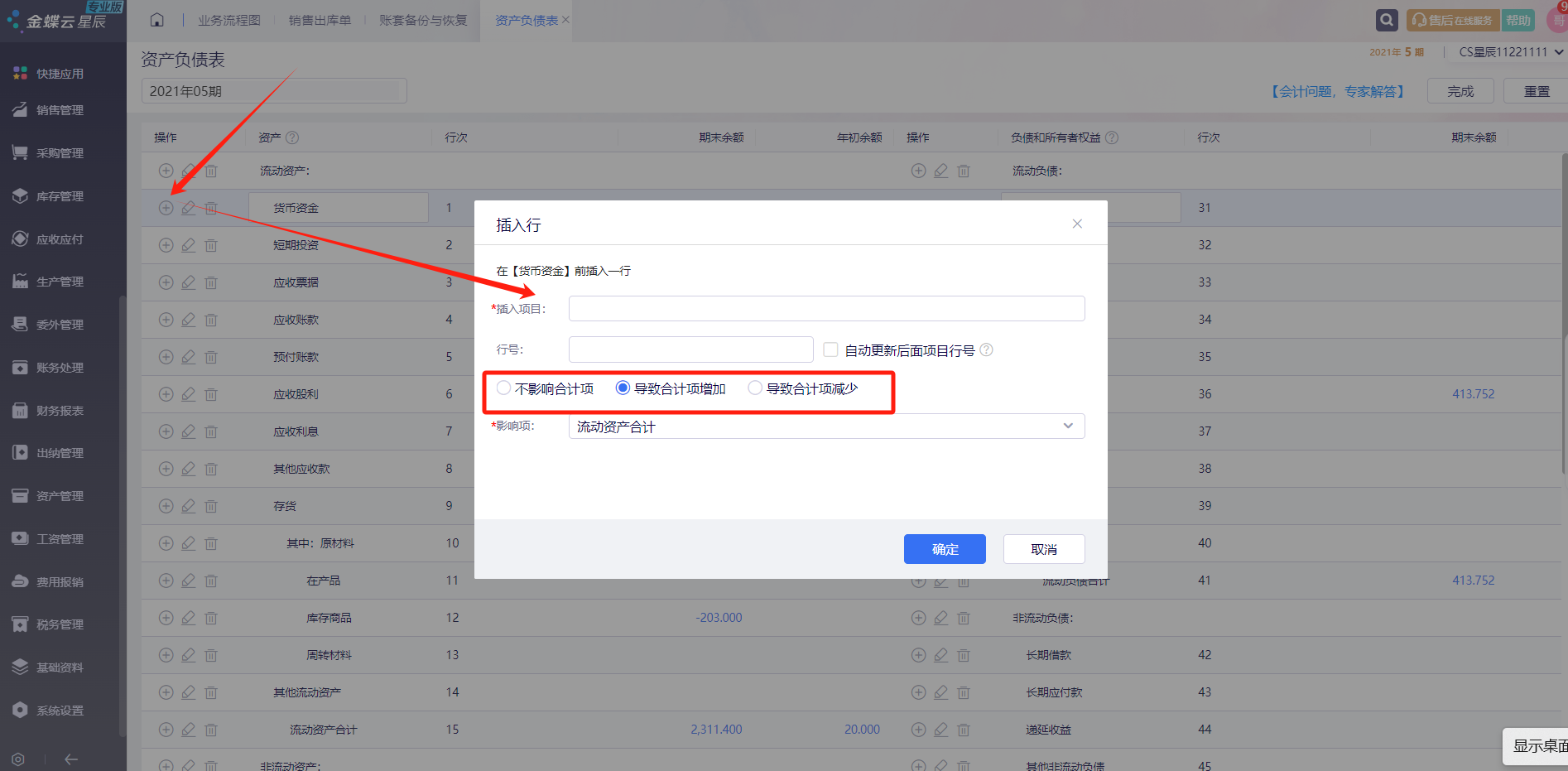
Task: Click the search magnifier icon at top
Action: 1387,20
